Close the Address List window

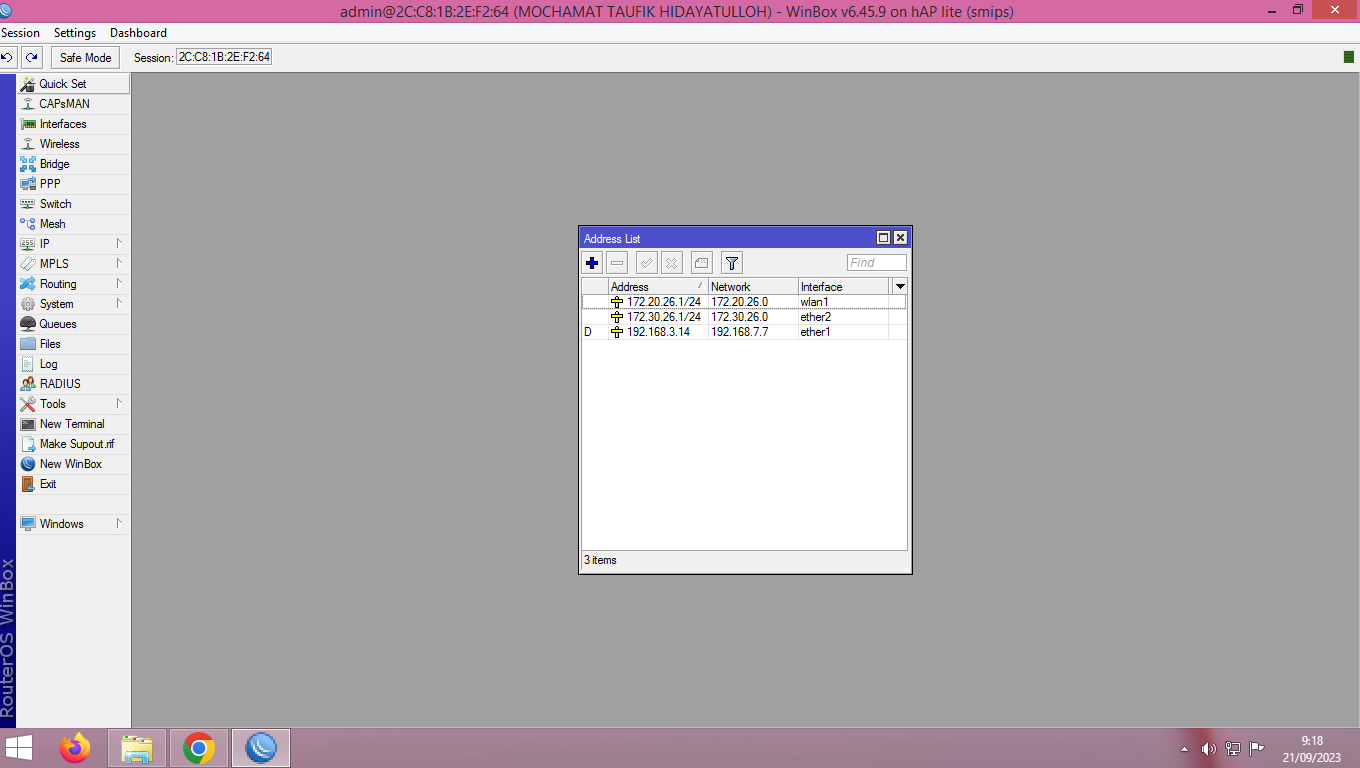click(900, 238)
